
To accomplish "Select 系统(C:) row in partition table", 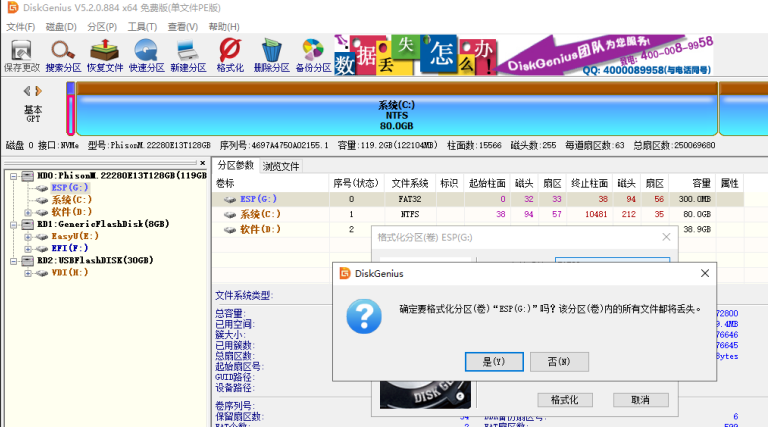I will pyautogui.click(x=260, y=214).
